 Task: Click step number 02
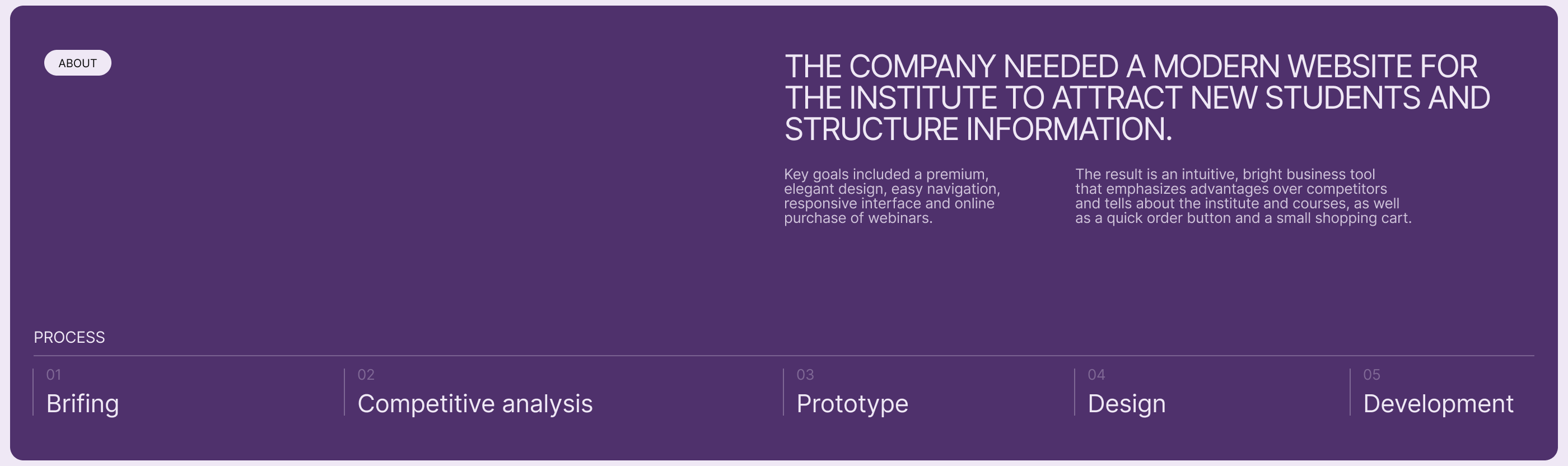click(366, 375)
